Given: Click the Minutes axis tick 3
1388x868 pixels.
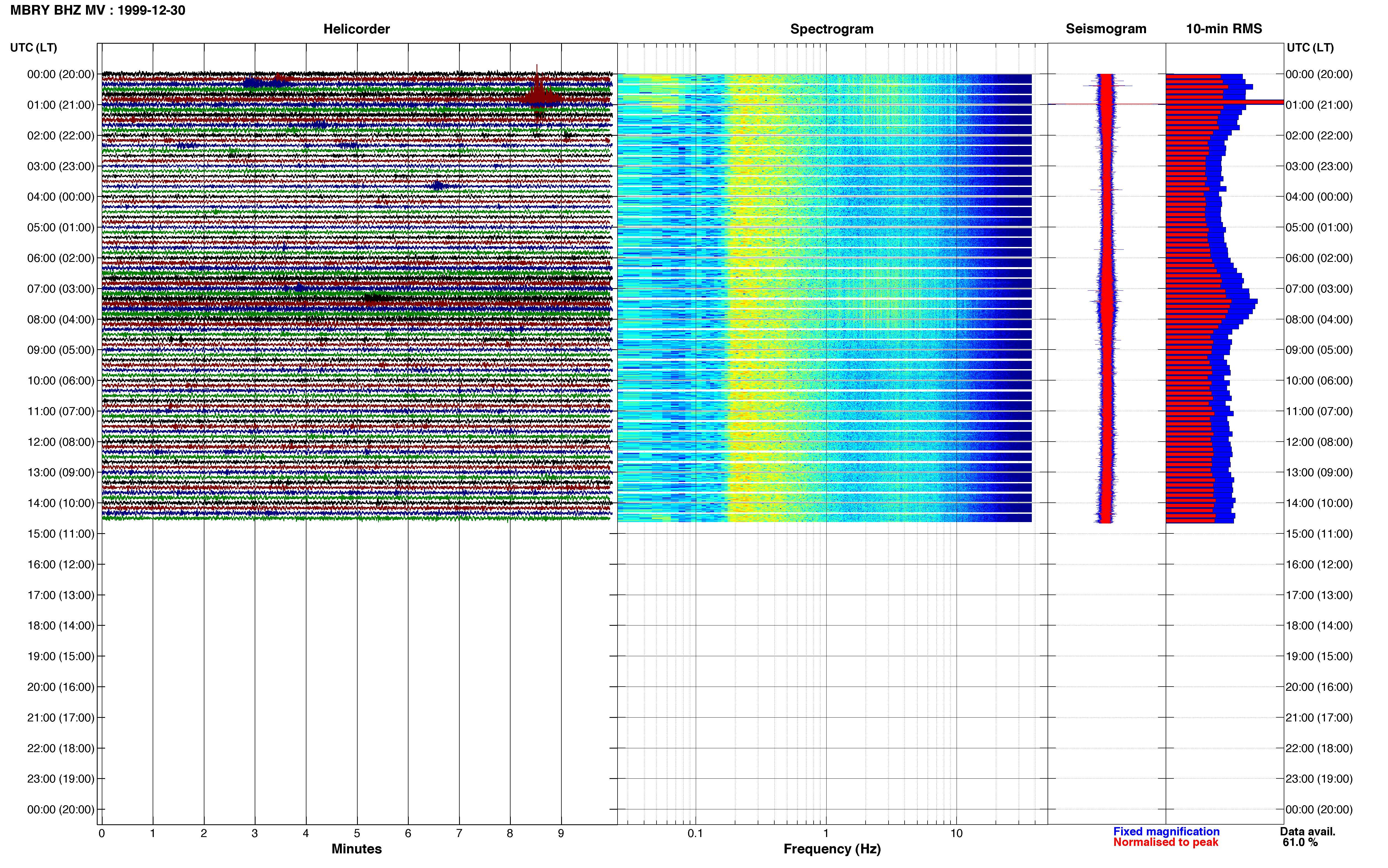Looking at the screenshot, I should [x=255, y=833].
